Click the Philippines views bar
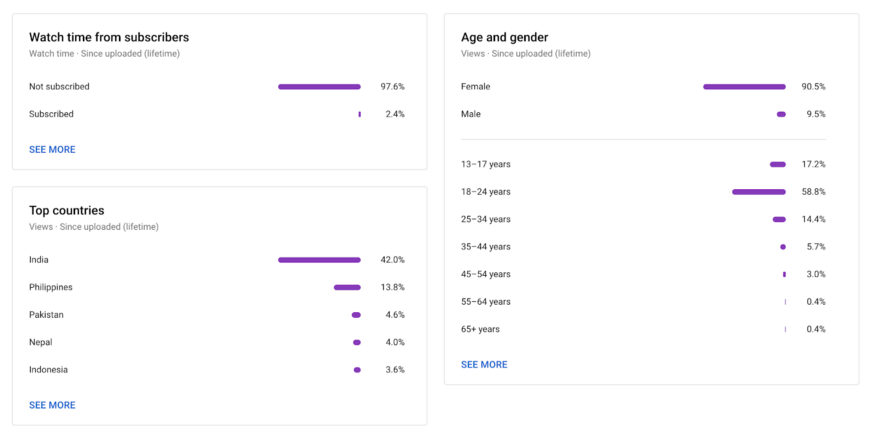The height and width of the screenshot is (435, 875). tap(347, 287)
